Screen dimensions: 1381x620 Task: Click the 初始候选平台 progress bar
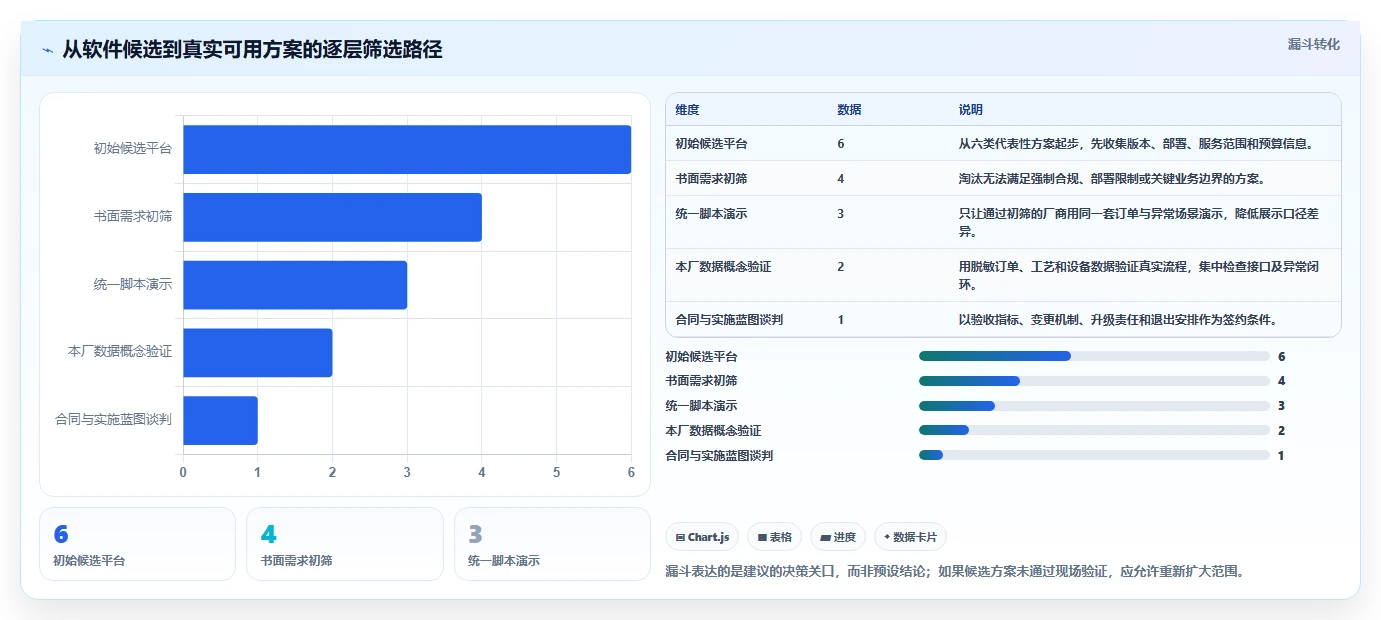pyautogui.click(x=1094, y=356)
